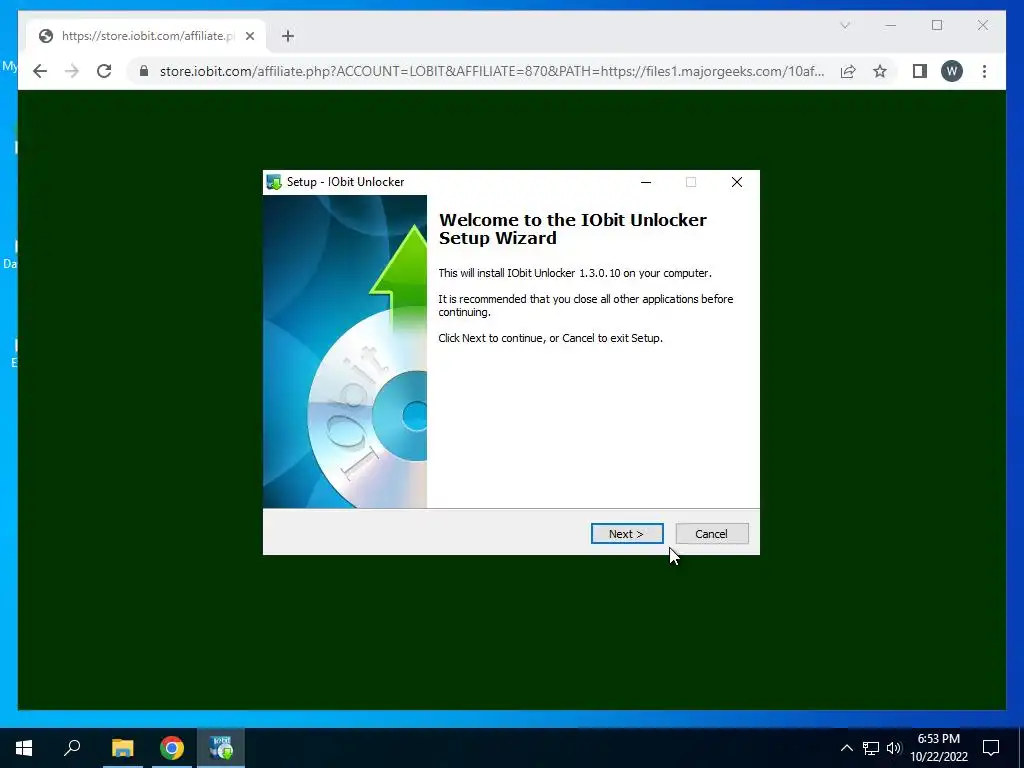Click the IObit disc artwork in setup
This screenshot has height=768, width=1024.
click(345, 351)
